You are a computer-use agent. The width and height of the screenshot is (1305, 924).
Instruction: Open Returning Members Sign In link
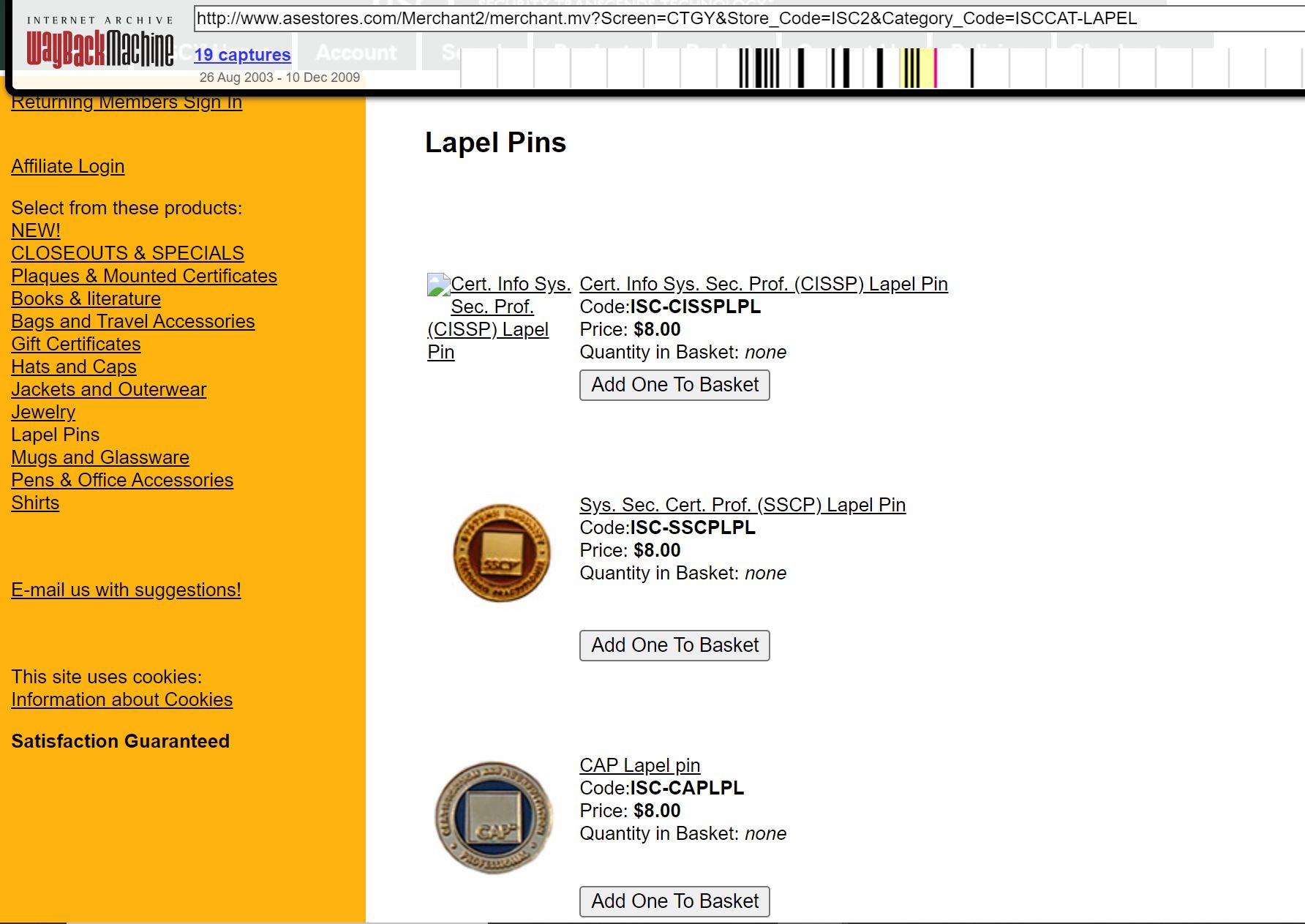(x=127, y=103)
